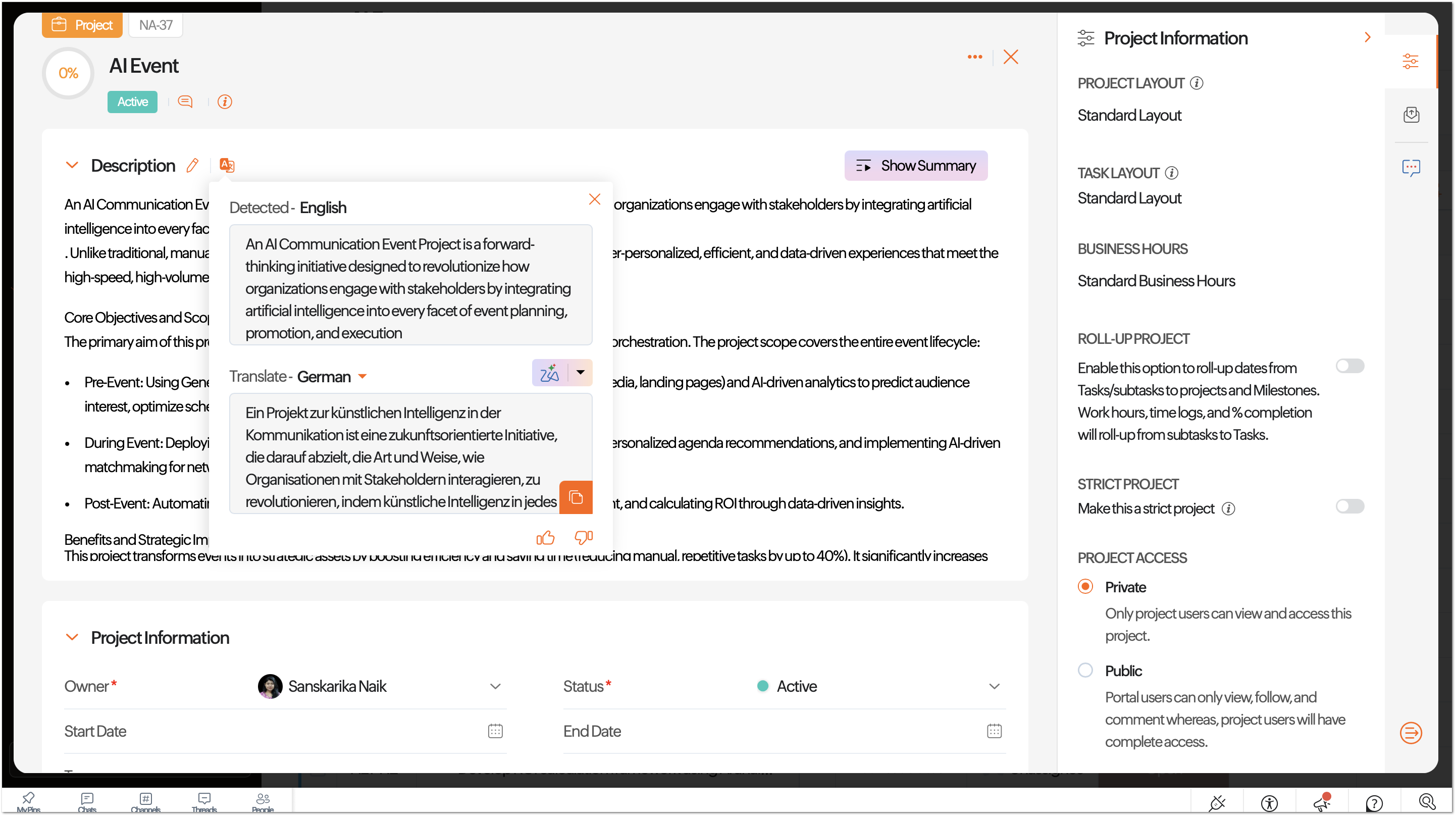Click the Active status badge
The height and width of the screenshot is (816, 1456).
[x=132, y=102]
